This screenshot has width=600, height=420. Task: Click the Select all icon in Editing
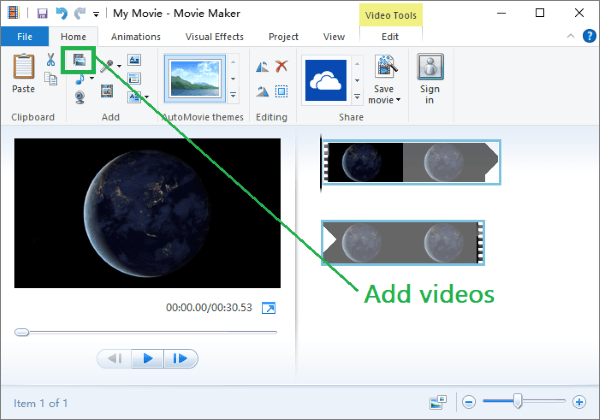click(x=282, y=91)
